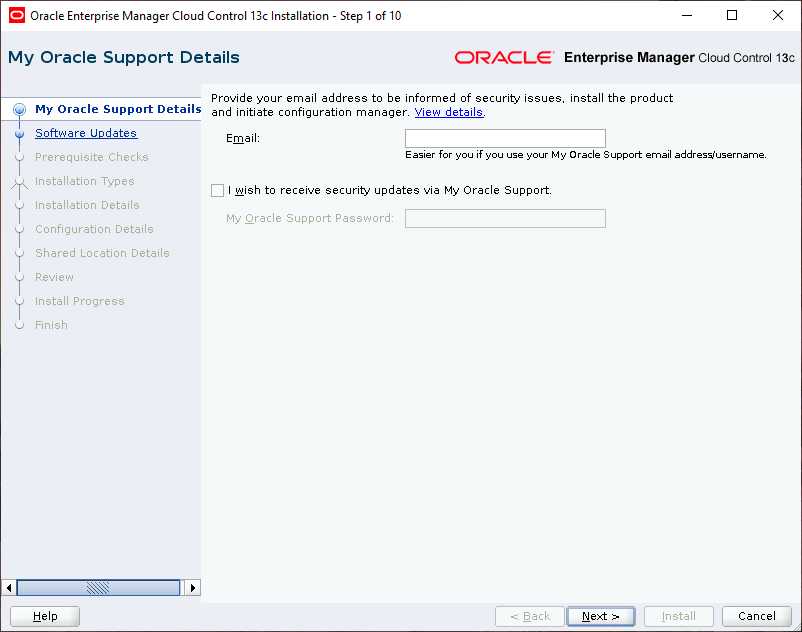Image resolution: width=802 pixels, height=632 pixels.
Task: Click the Install Progress step label
Action: pos(79,301)
